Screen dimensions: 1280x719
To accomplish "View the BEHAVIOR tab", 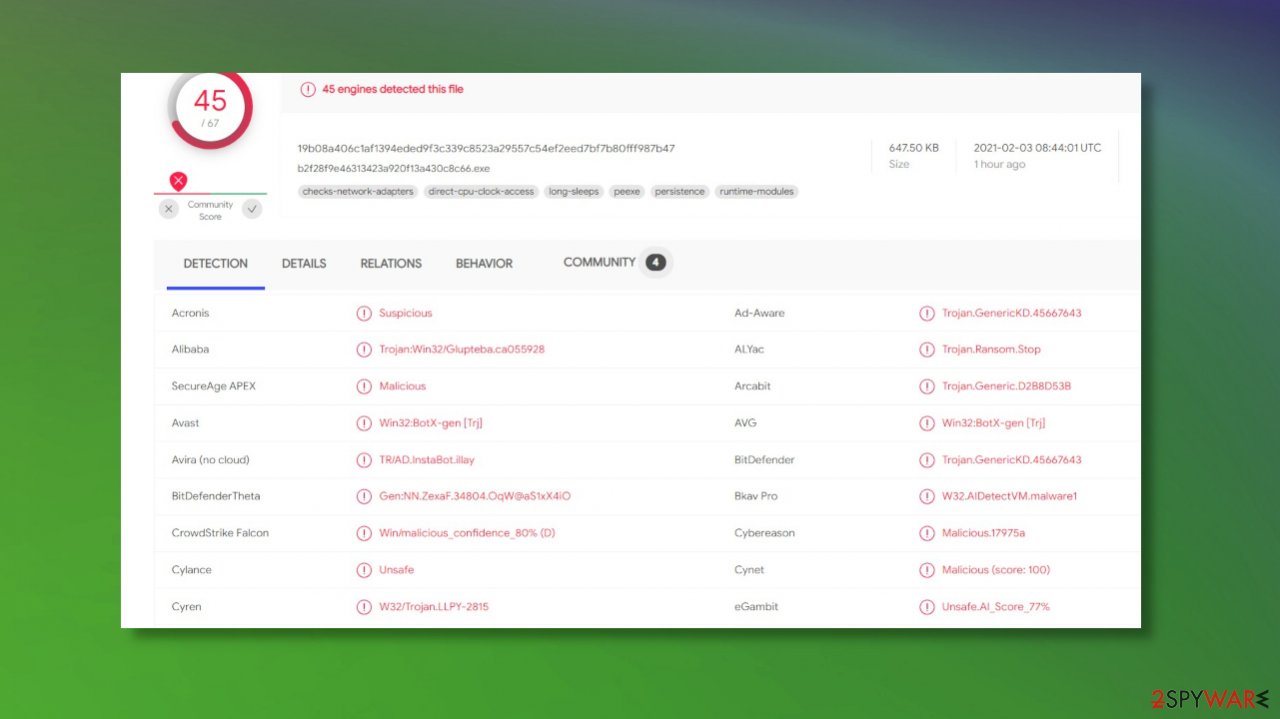I will coord(484,264).
